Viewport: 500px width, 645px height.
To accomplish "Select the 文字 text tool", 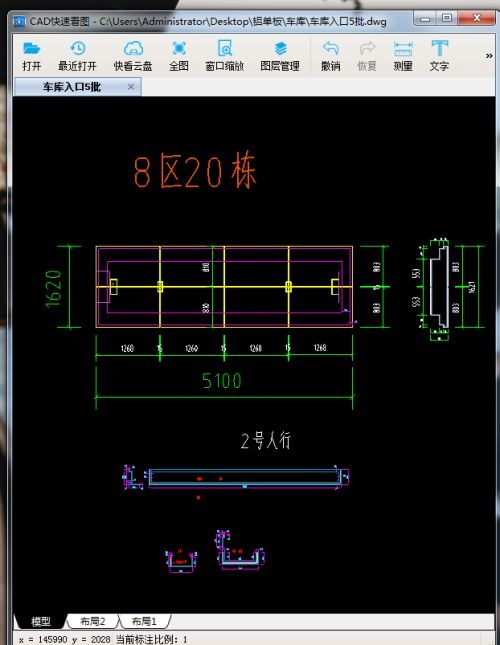I will pyautogui.click(x=439, y=56).
